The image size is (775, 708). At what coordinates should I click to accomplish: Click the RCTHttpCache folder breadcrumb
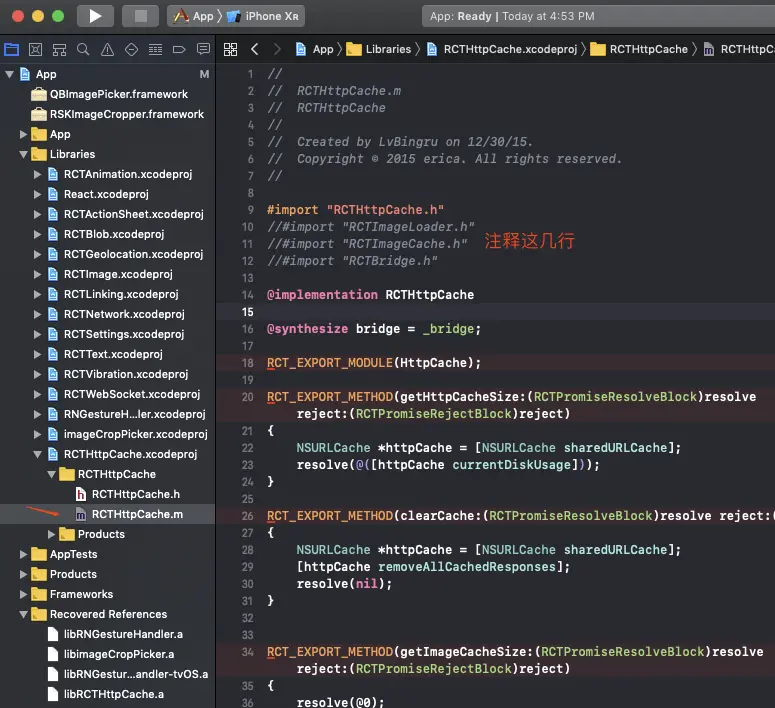[639, 49]
